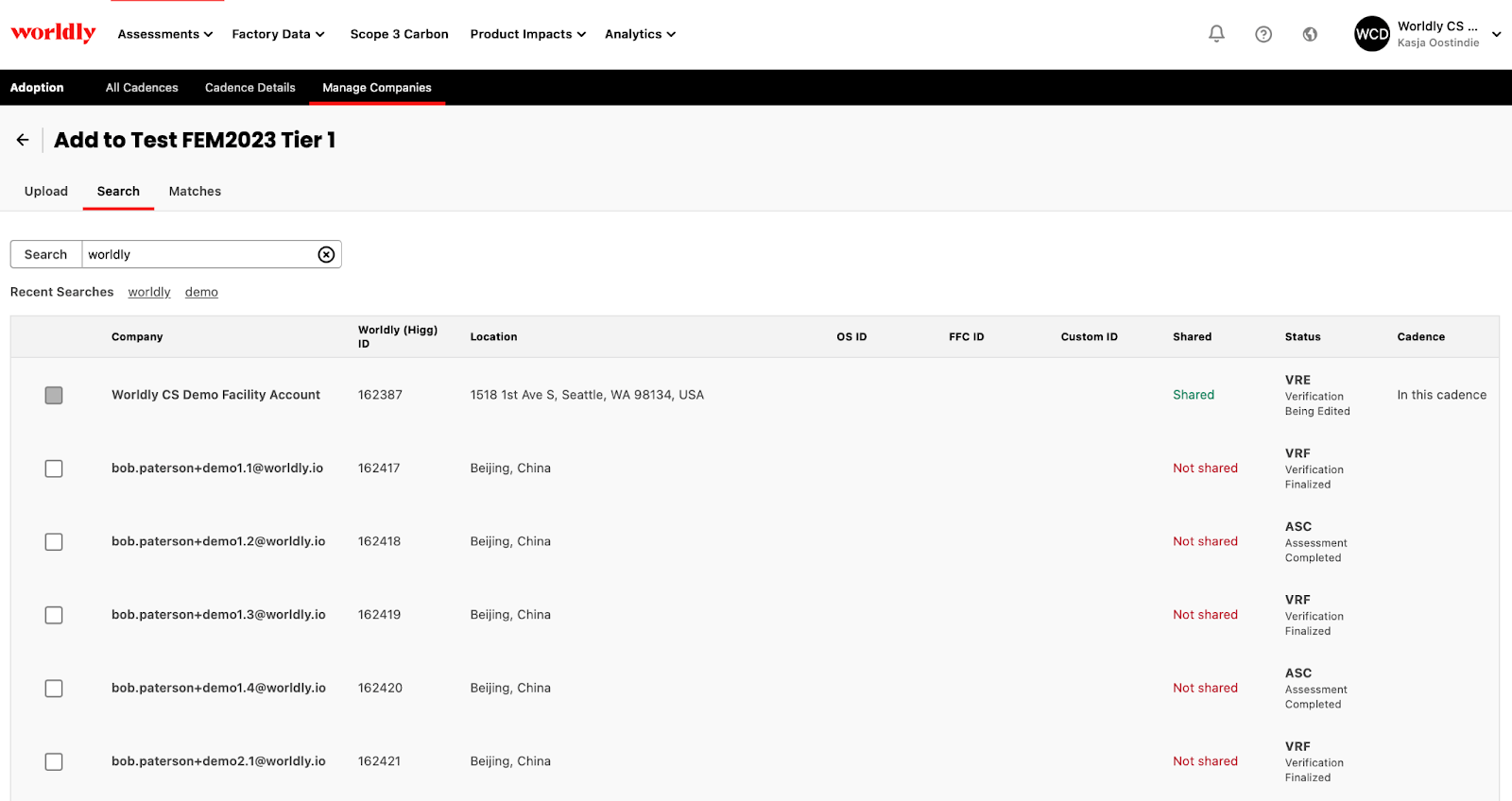The image size is (1512, 801).
Task: Switch to All Cadences tab
Action: [142, 87]
